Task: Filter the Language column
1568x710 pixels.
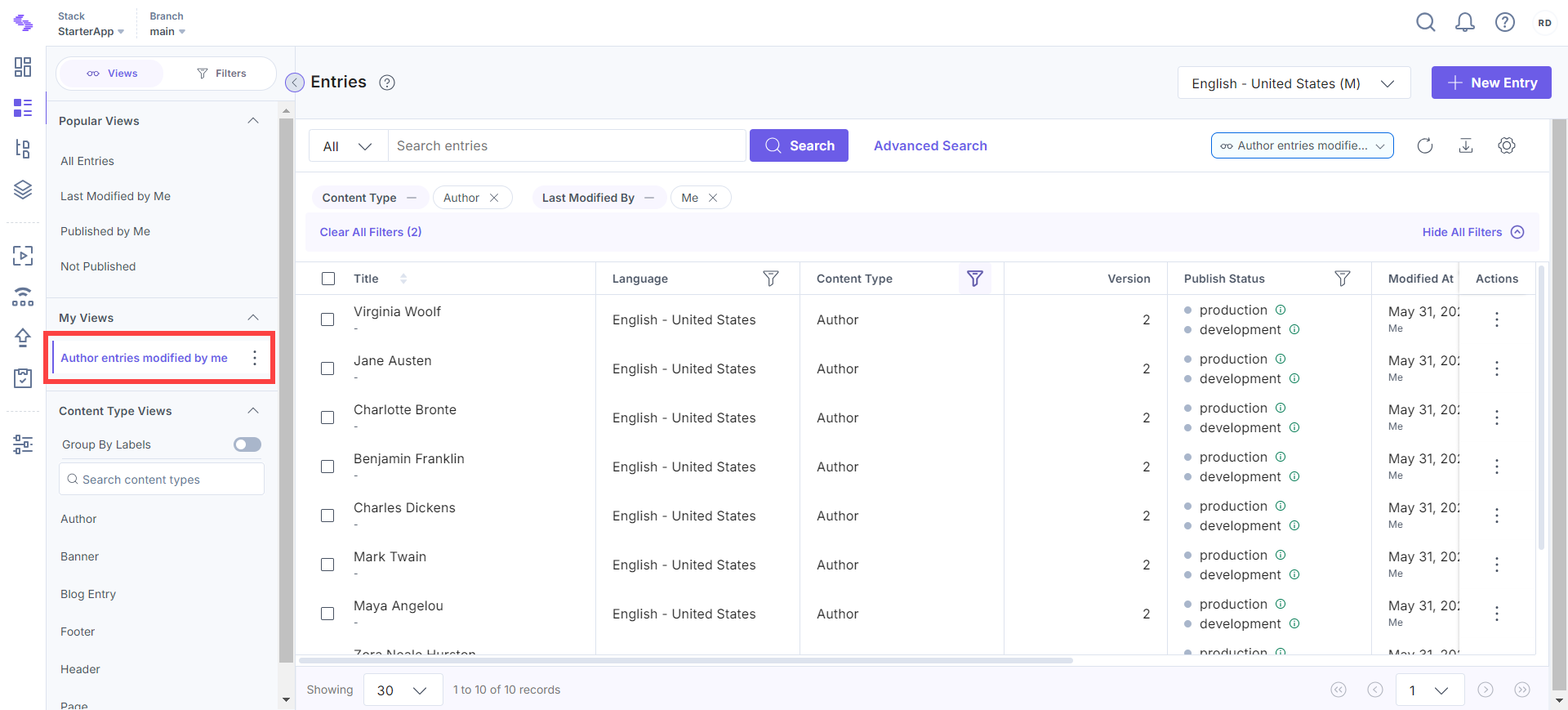Action: 770,279
